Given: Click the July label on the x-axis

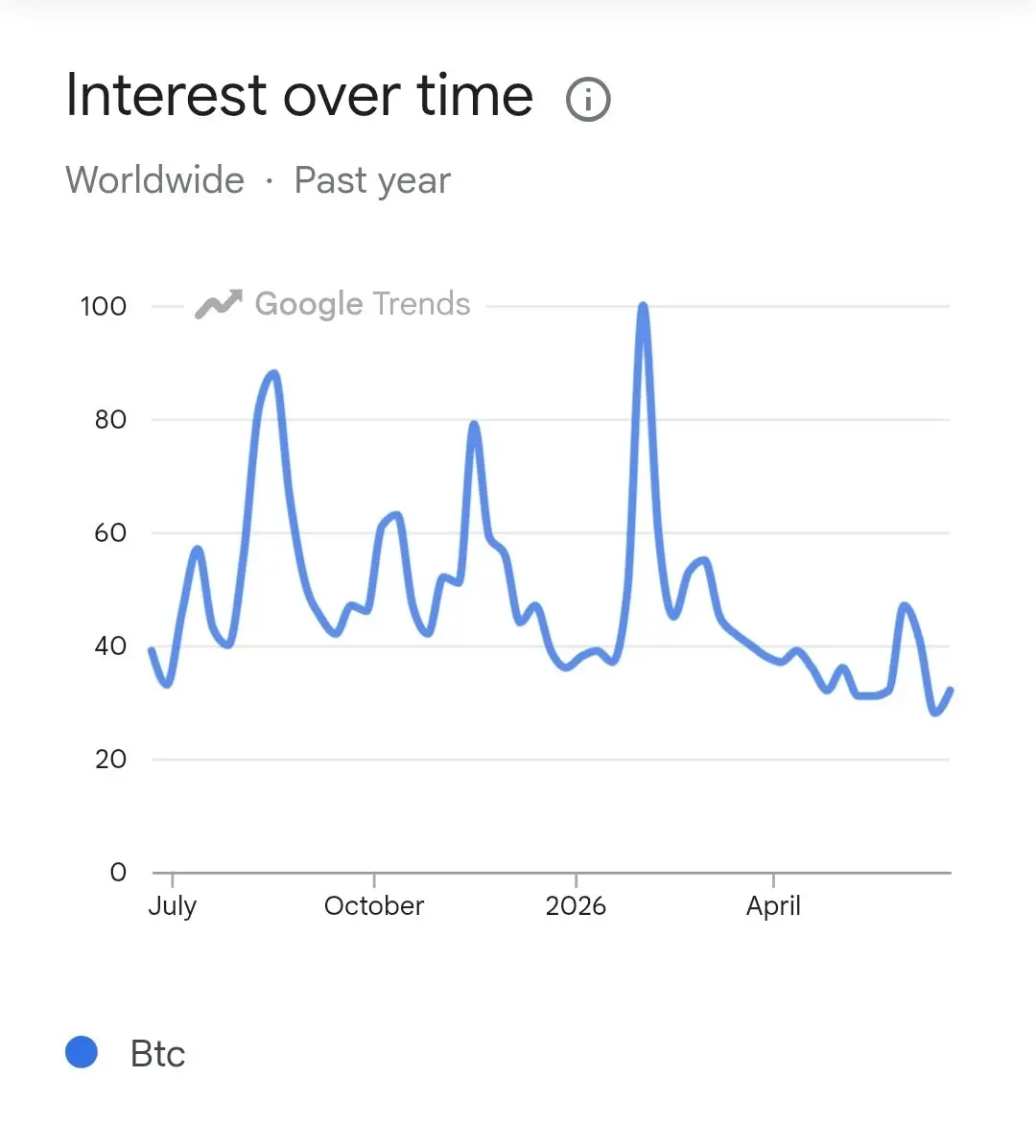Looking at the screenshot, I should 172,906.
